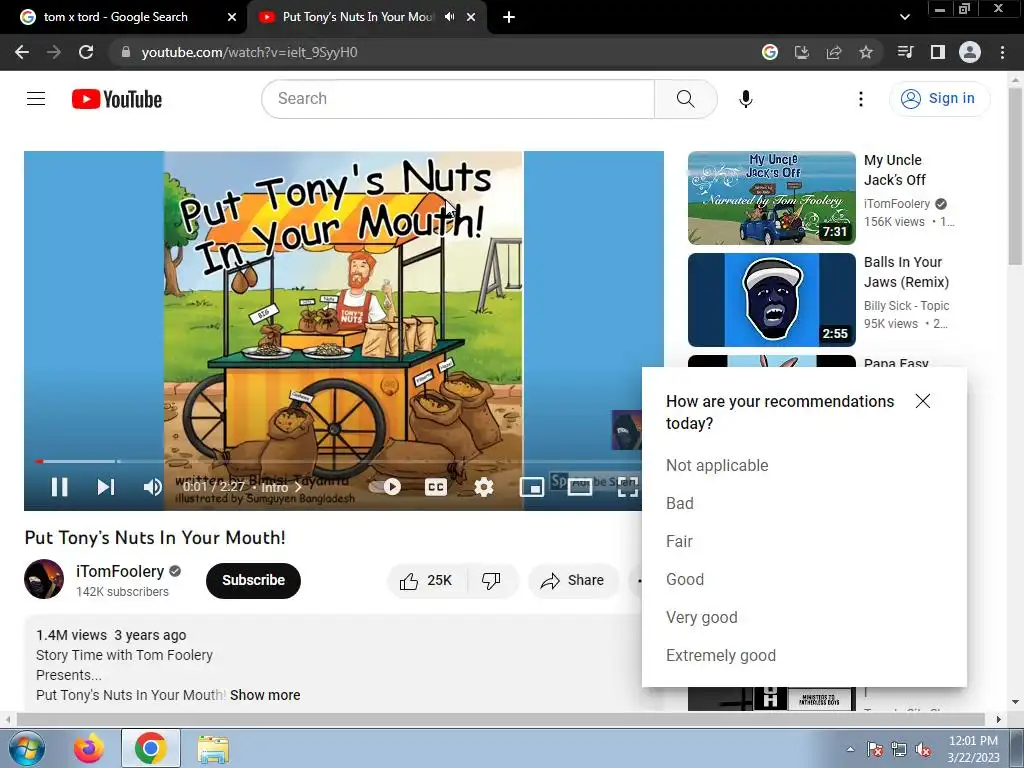Viewport: 1024px width, 768px height.
Task: Open iTomFoolery channel avatar
Action: click(x=44, y=579)
